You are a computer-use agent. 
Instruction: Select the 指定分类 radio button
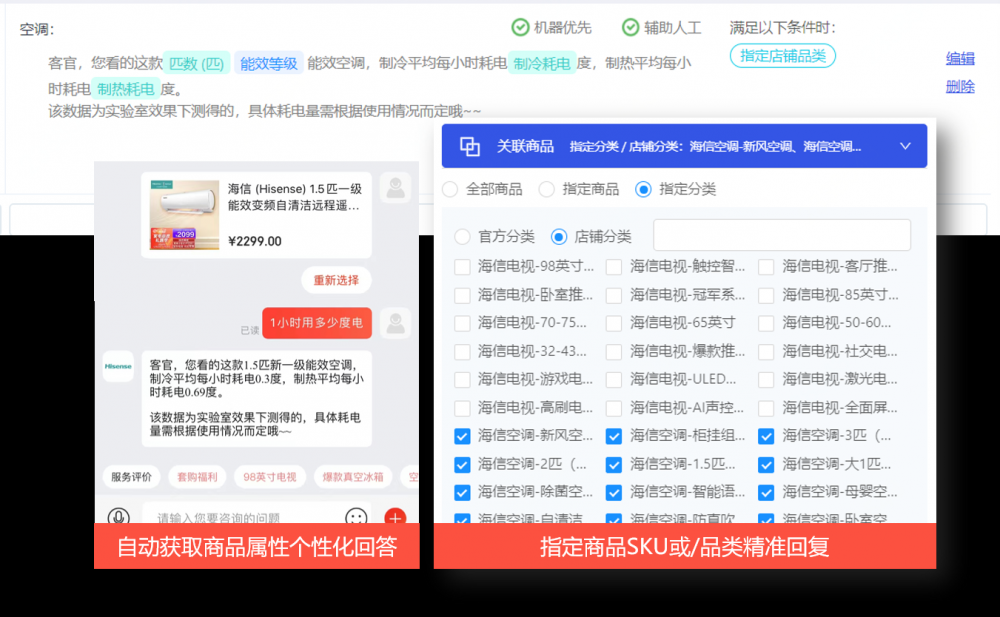643,190
